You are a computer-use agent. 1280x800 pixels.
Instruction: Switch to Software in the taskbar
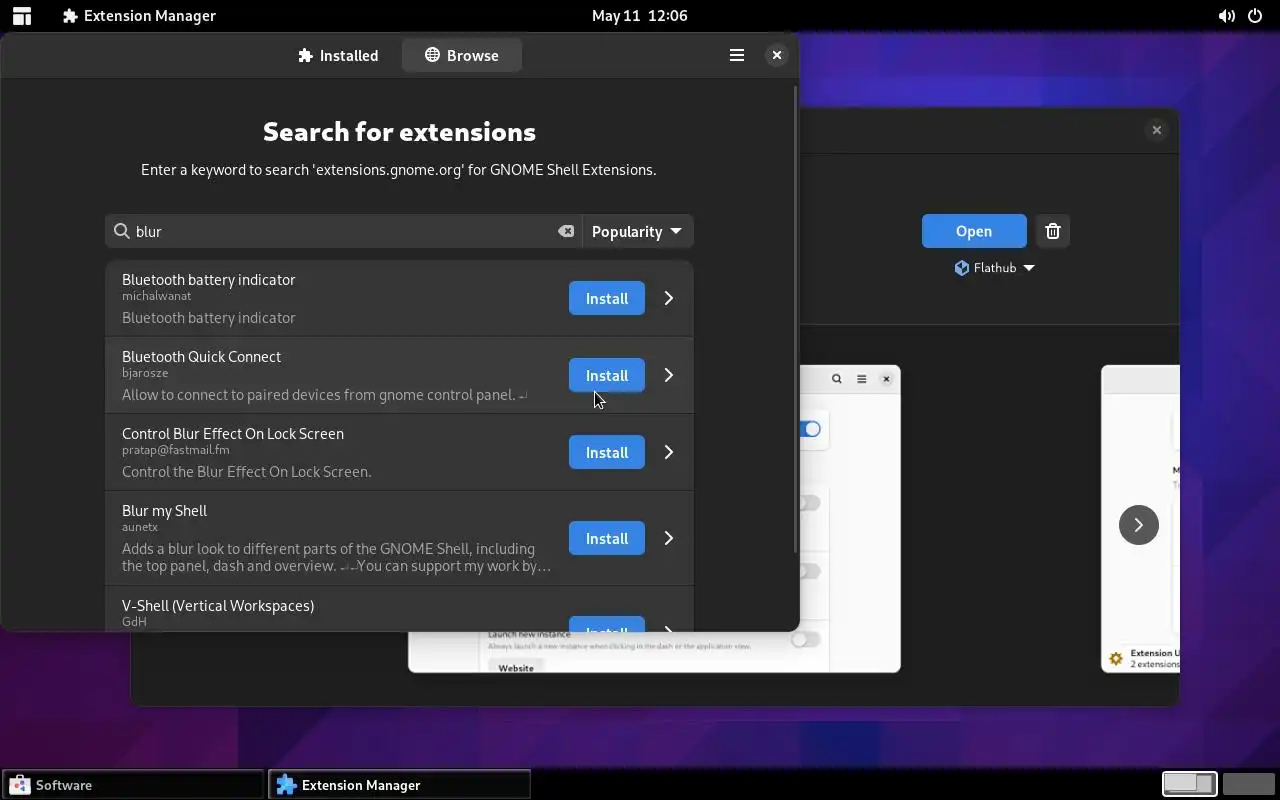(134, 785)
